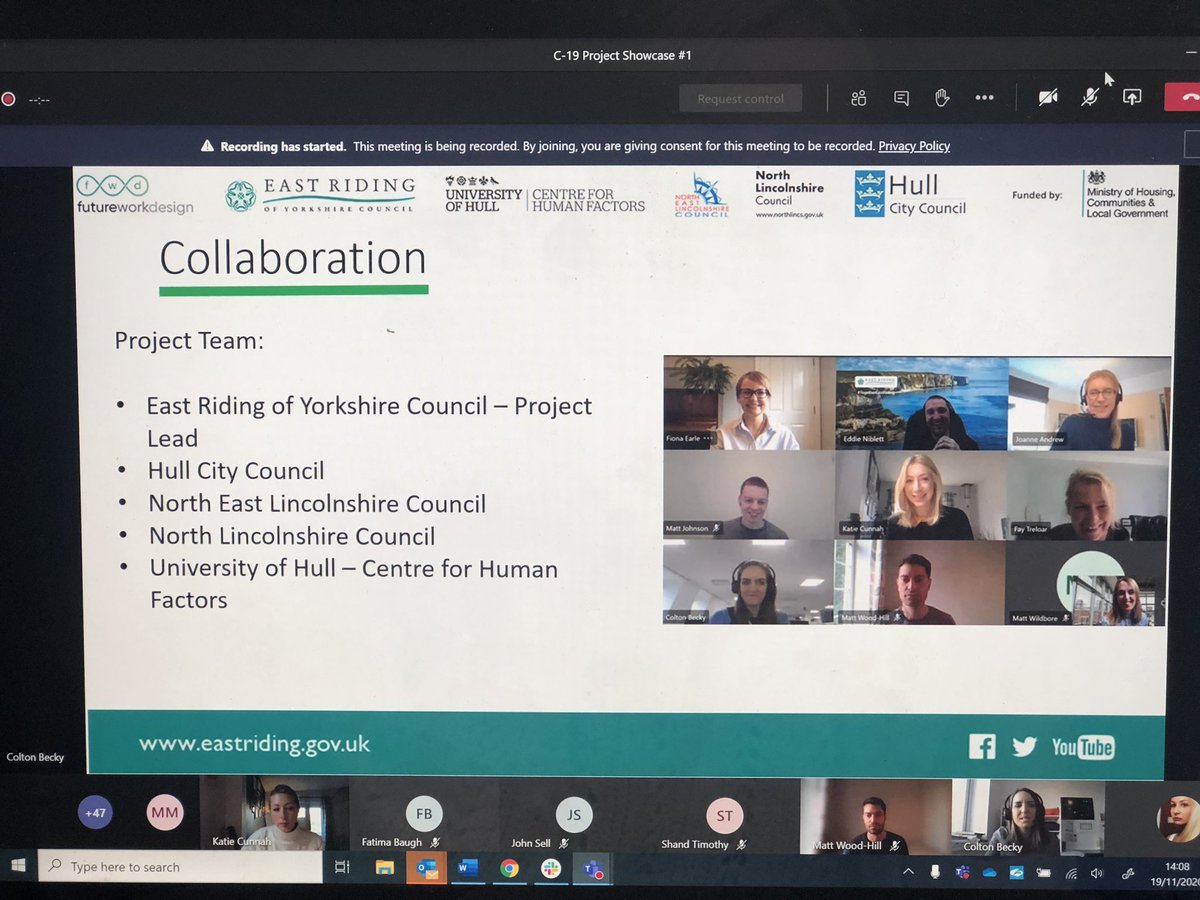Toggle the muted microphone
The image size is (1200, 900).
click(x=1090, y=97)
